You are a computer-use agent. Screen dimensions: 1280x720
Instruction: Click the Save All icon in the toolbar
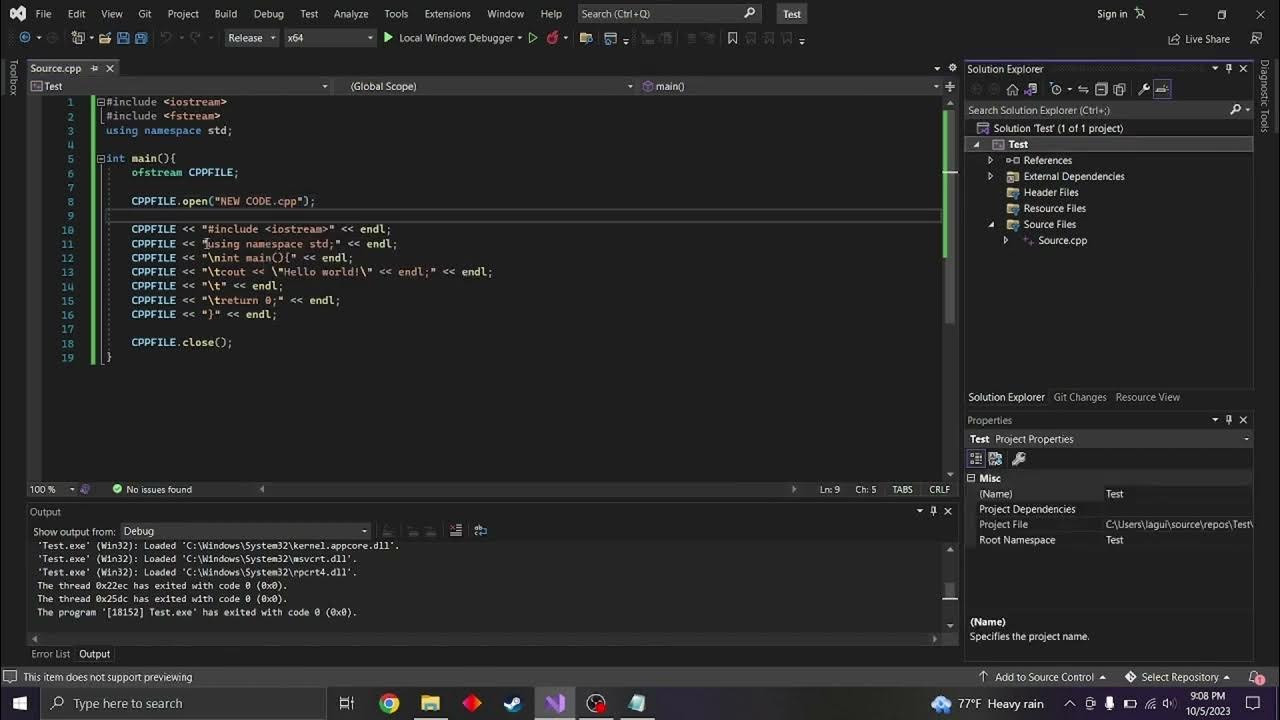coord(141,38)
